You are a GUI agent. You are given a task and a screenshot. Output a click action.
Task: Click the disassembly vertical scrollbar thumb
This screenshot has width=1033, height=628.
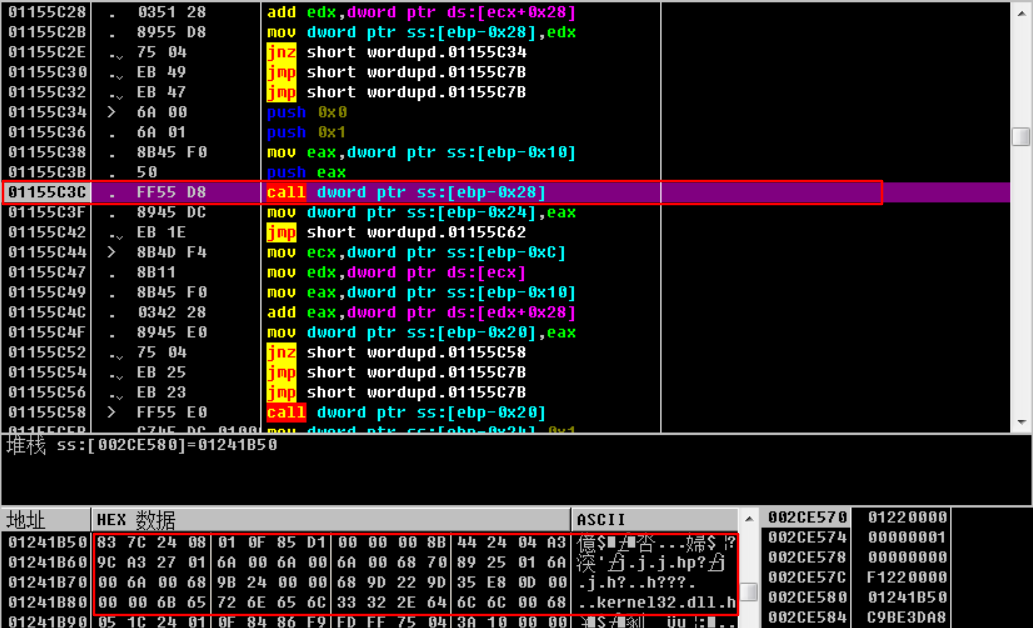point(1020,137)
